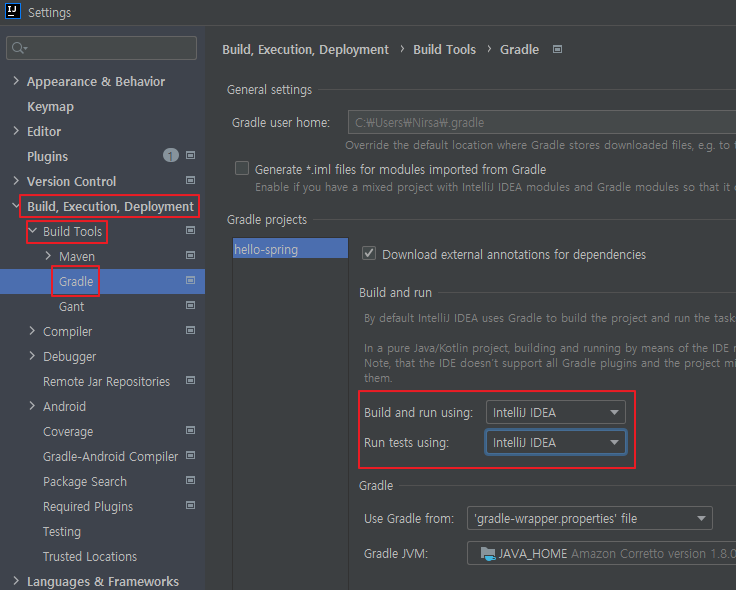
Task: Select Gant under Build Tools
Action: (x=71, y=306)
